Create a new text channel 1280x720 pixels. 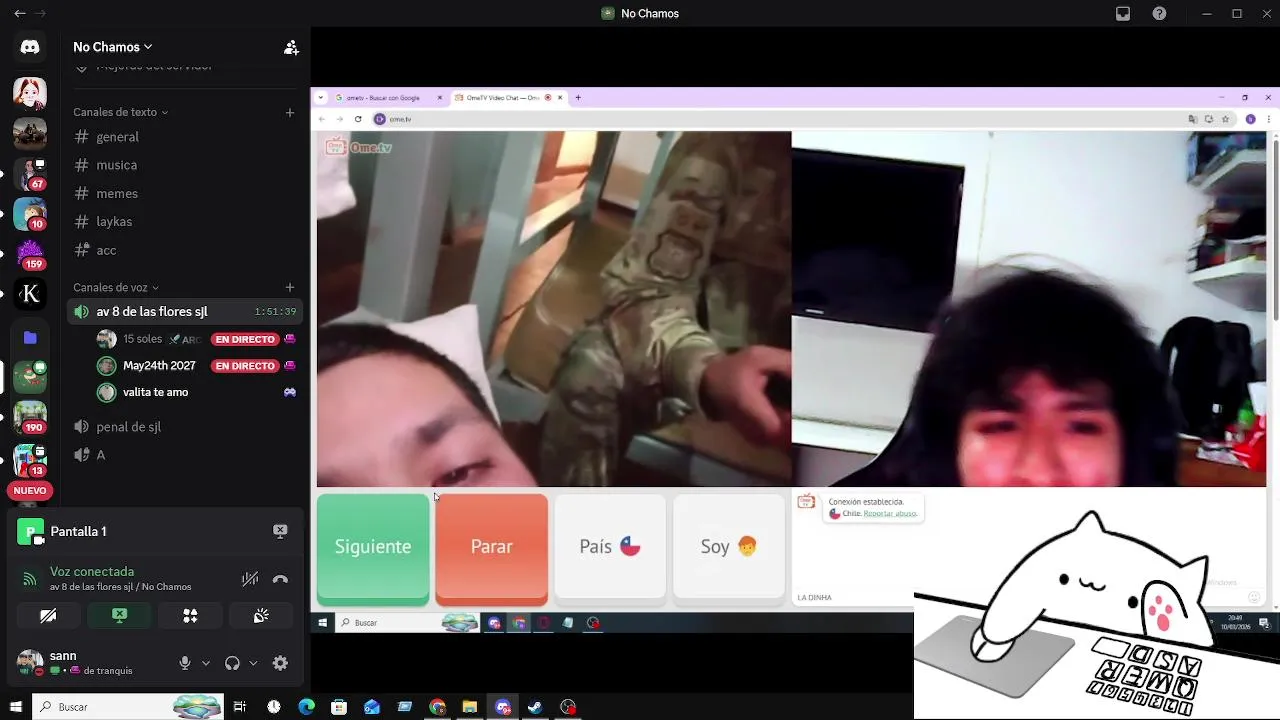tap(290, 112)
